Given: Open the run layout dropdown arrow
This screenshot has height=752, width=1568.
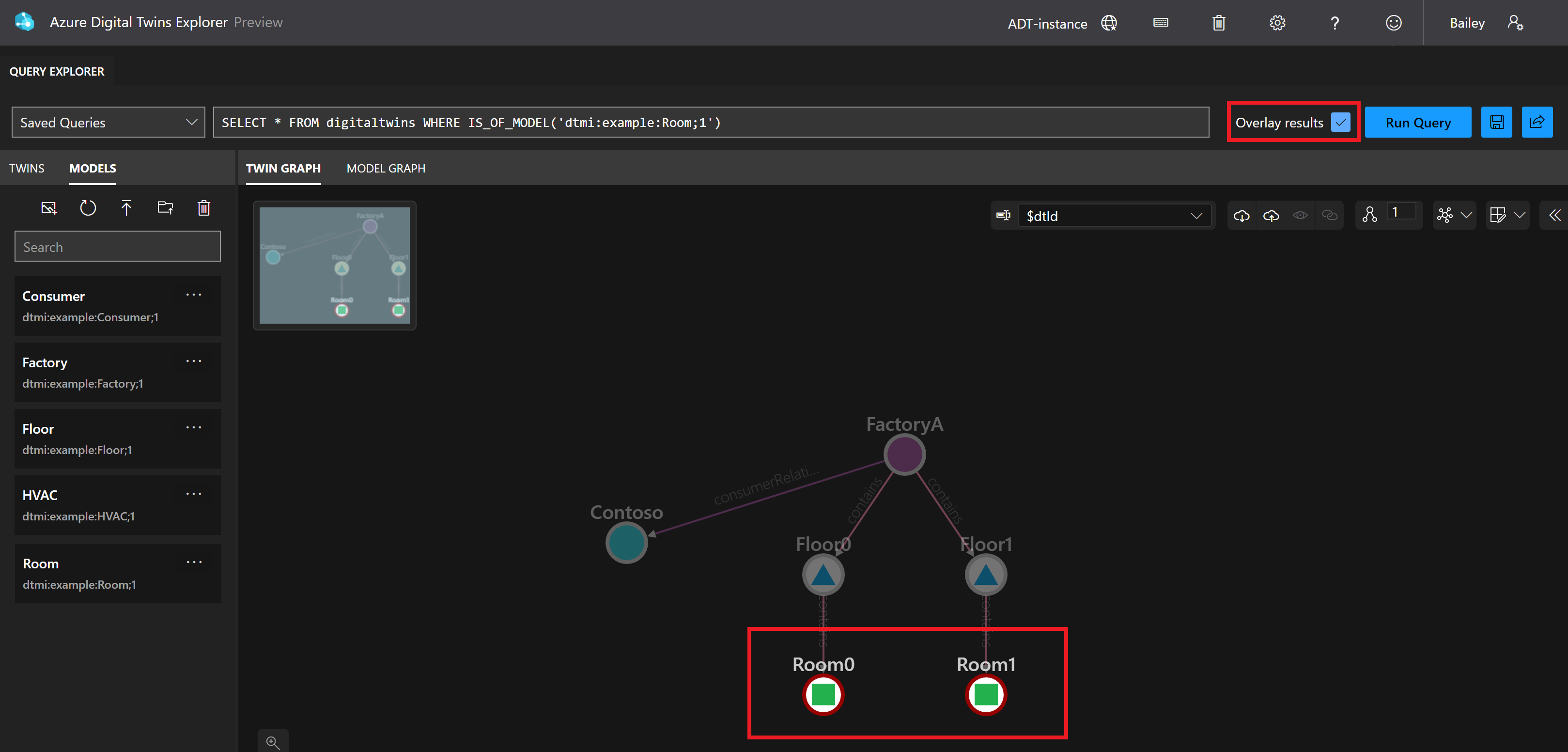Looking at the screenshot, I should 1466,216.
